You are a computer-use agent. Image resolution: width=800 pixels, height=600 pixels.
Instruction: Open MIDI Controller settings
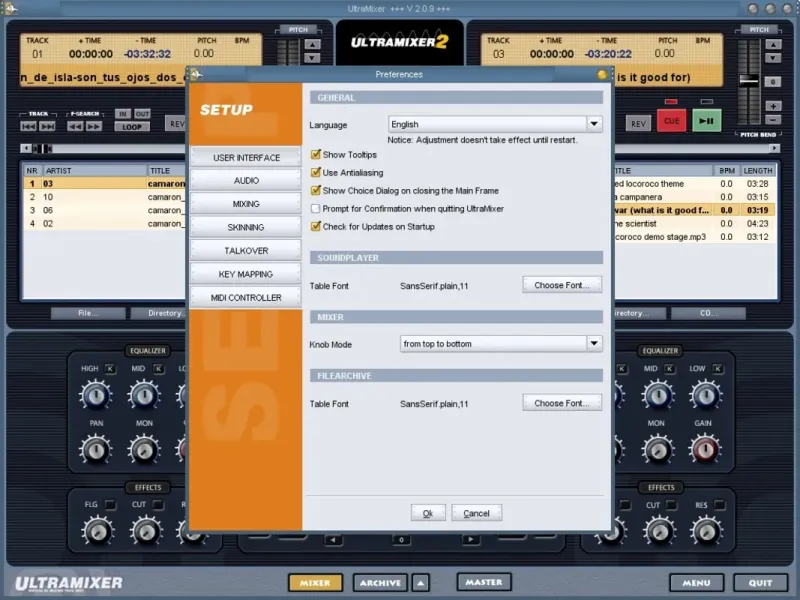(246, 297)
